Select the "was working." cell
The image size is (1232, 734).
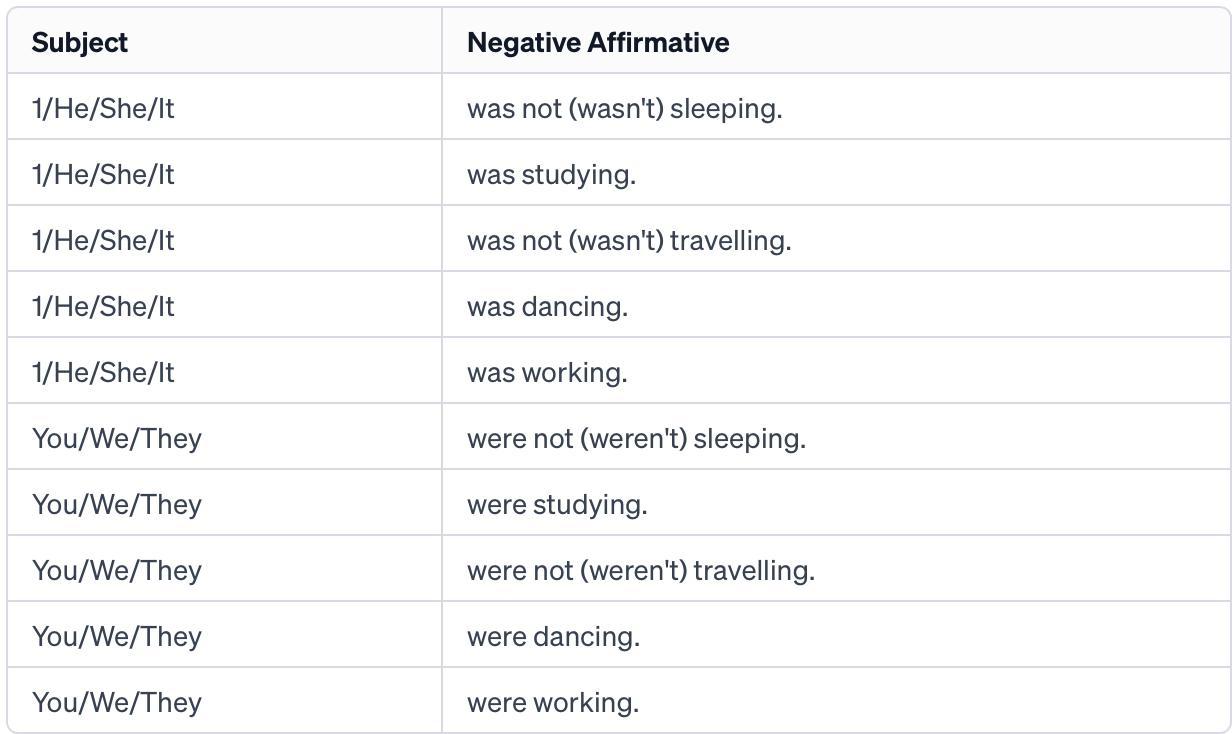[x=547, y=372]
